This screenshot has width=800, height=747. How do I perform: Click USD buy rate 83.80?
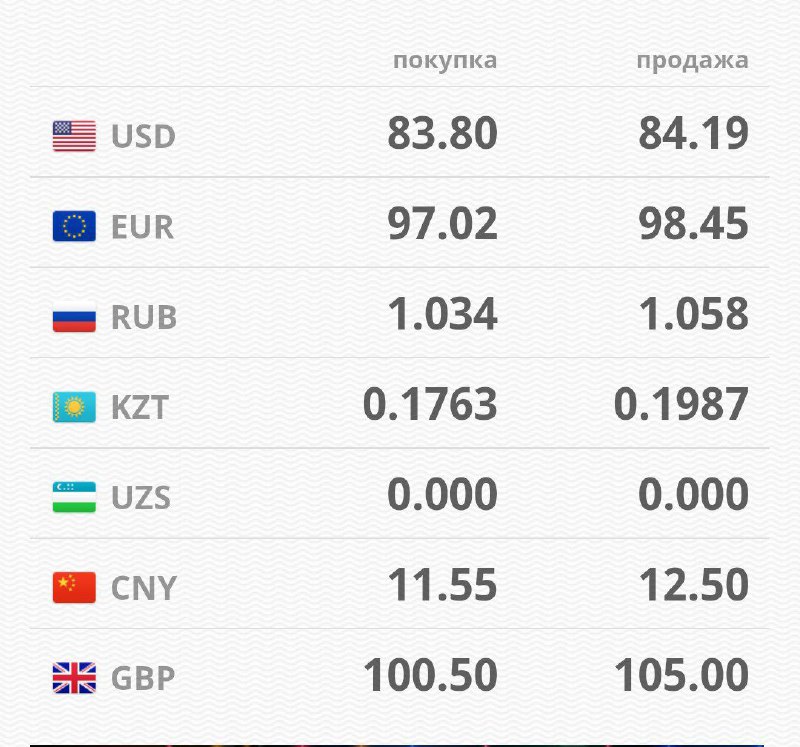coord(442,134)
